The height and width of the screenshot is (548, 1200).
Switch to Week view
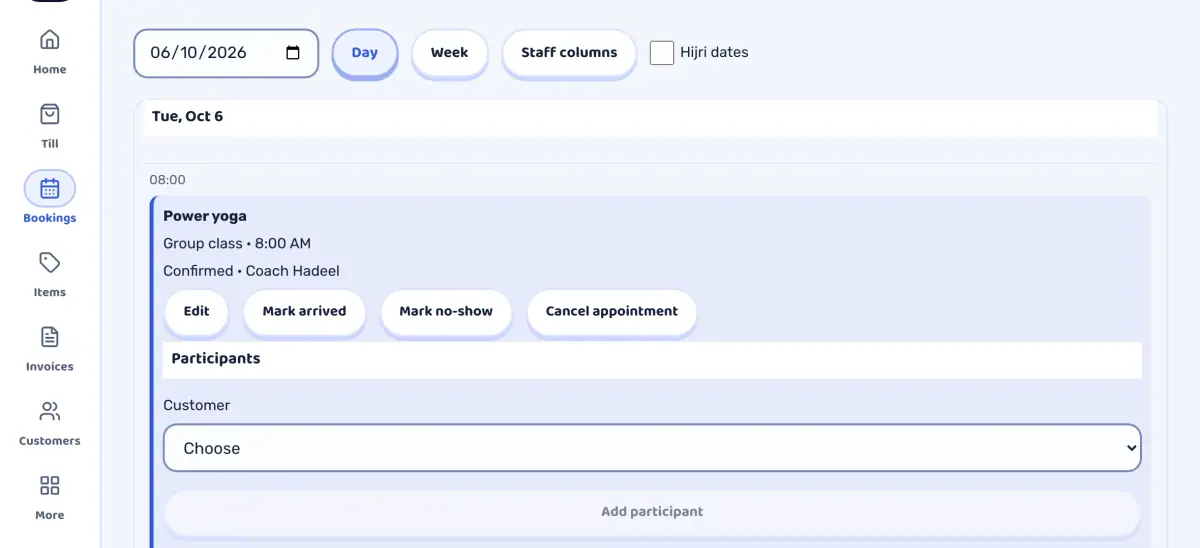(449, 53)
